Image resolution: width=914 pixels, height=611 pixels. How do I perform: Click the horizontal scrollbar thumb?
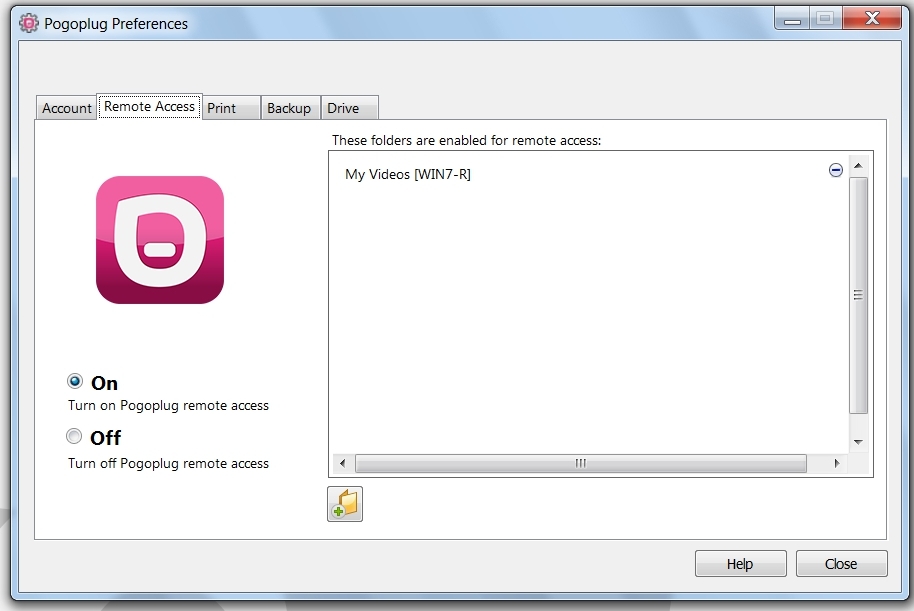(581, 463)
